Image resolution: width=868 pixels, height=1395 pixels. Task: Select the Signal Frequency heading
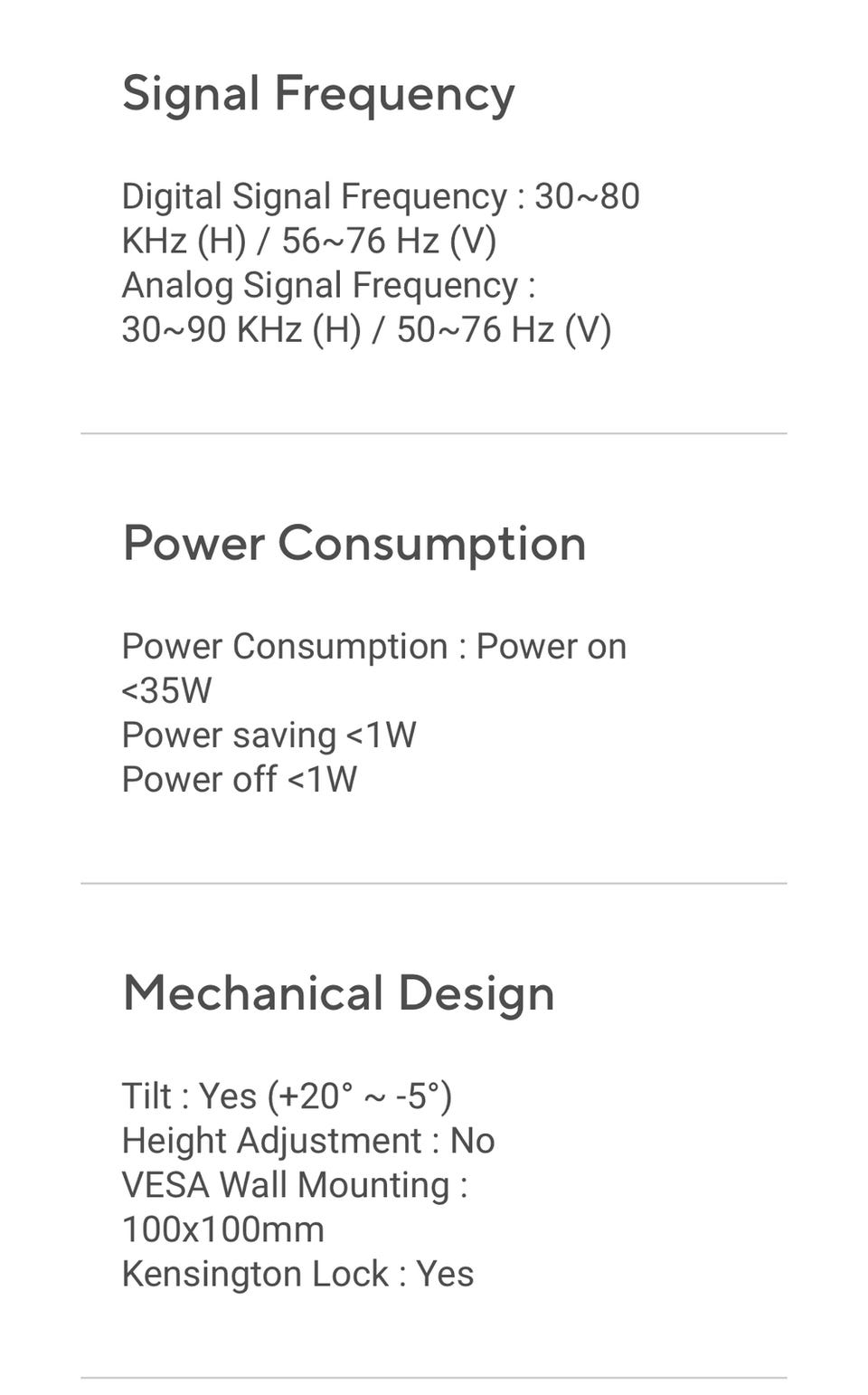(318, 95)
